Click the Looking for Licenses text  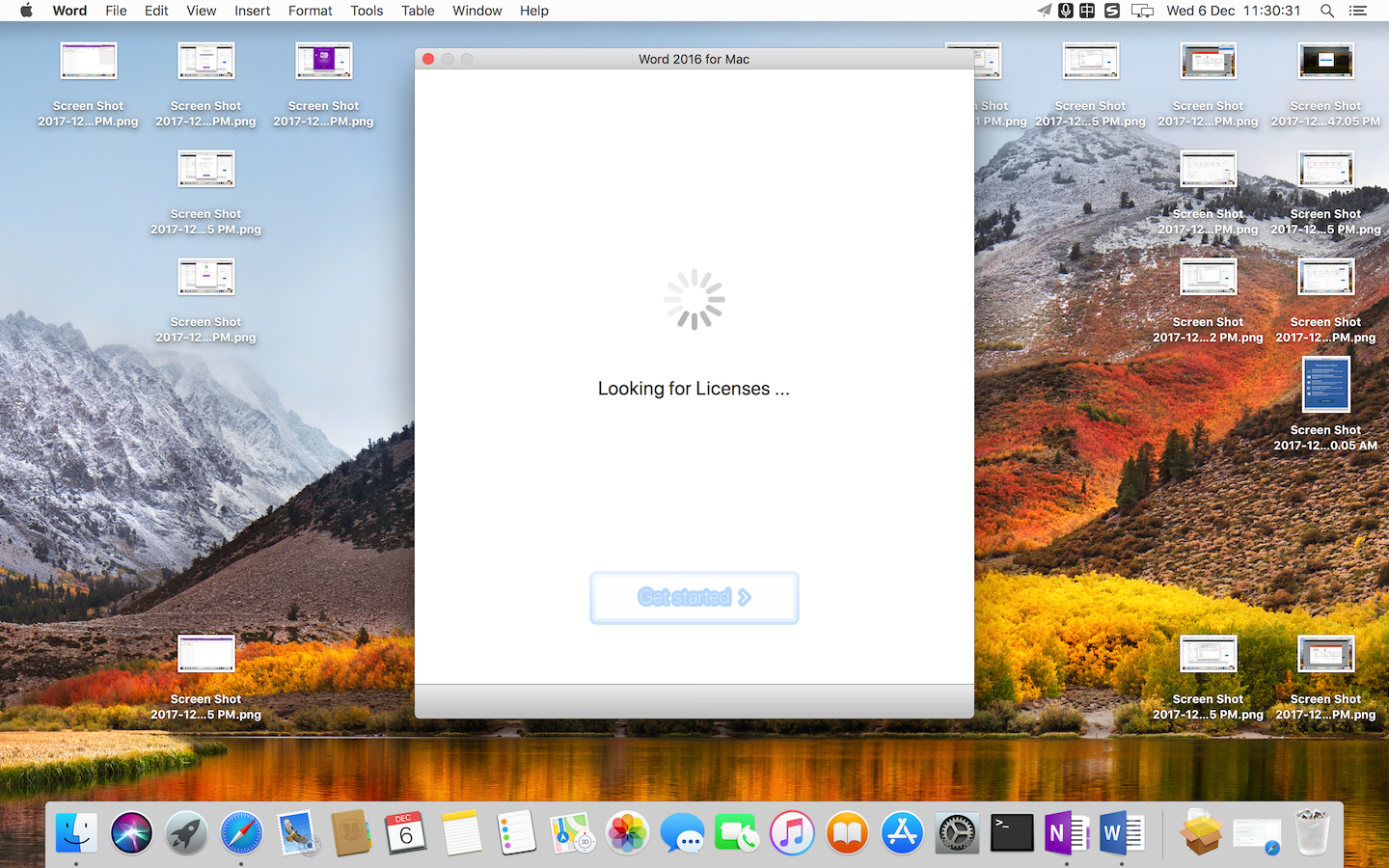tap(694, 389)
